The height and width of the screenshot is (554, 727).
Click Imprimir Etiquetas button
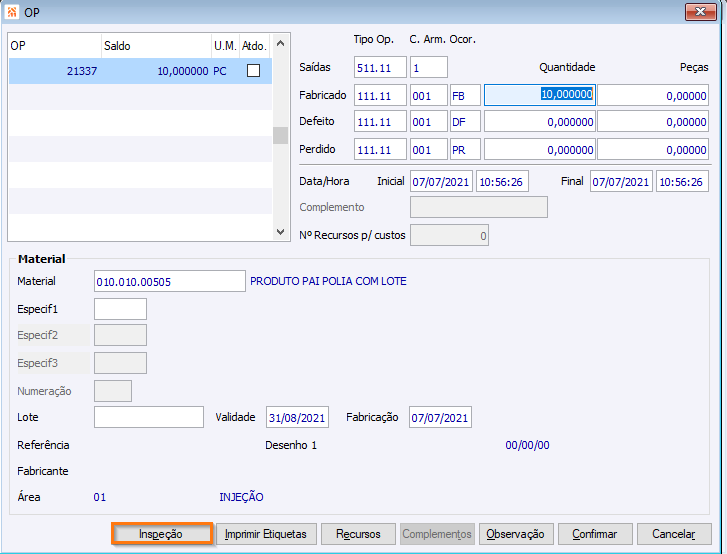click(266, 534)
